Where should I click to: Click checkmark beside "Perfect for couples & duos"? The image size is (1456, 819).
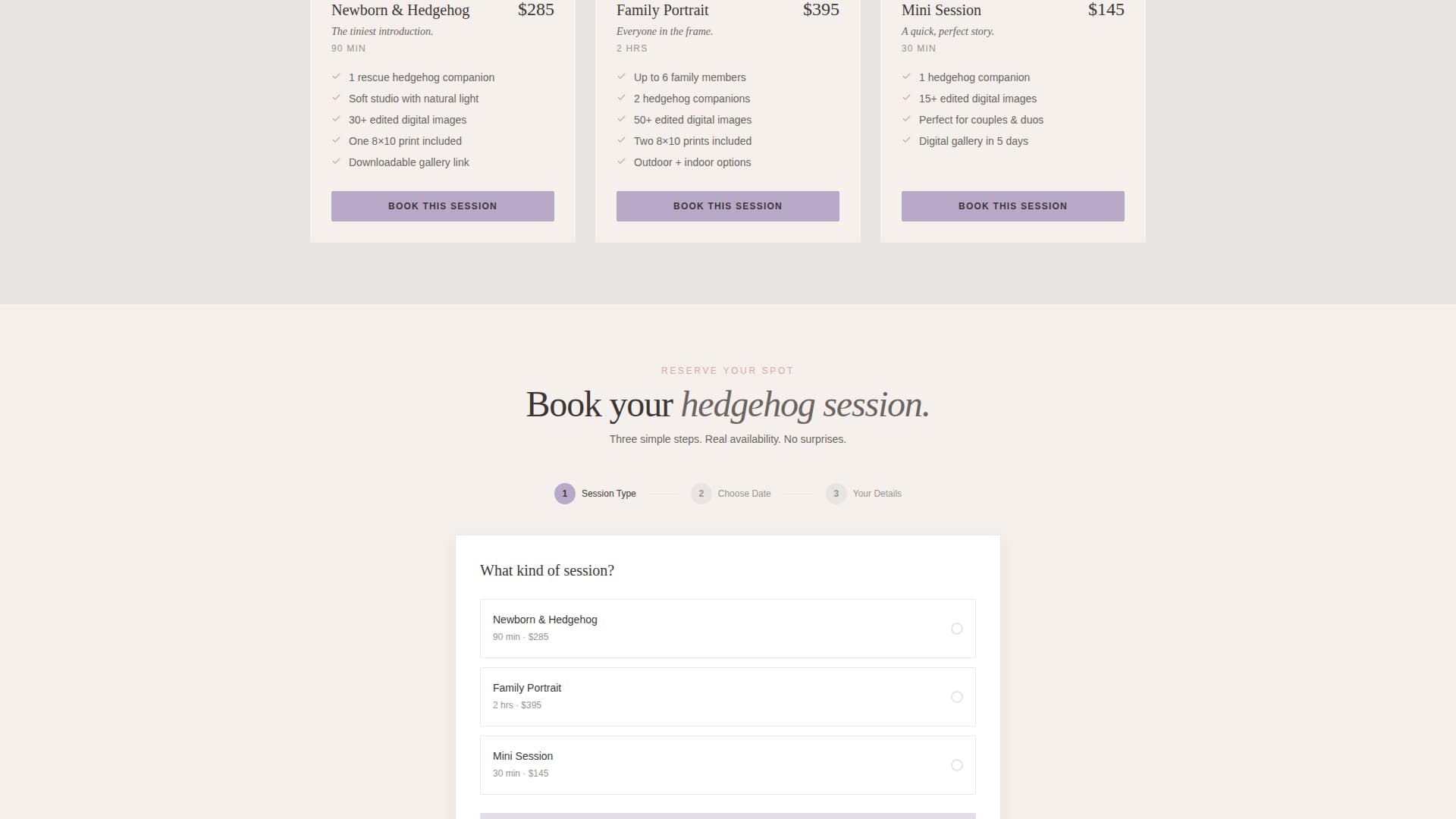tap(906, 119)
